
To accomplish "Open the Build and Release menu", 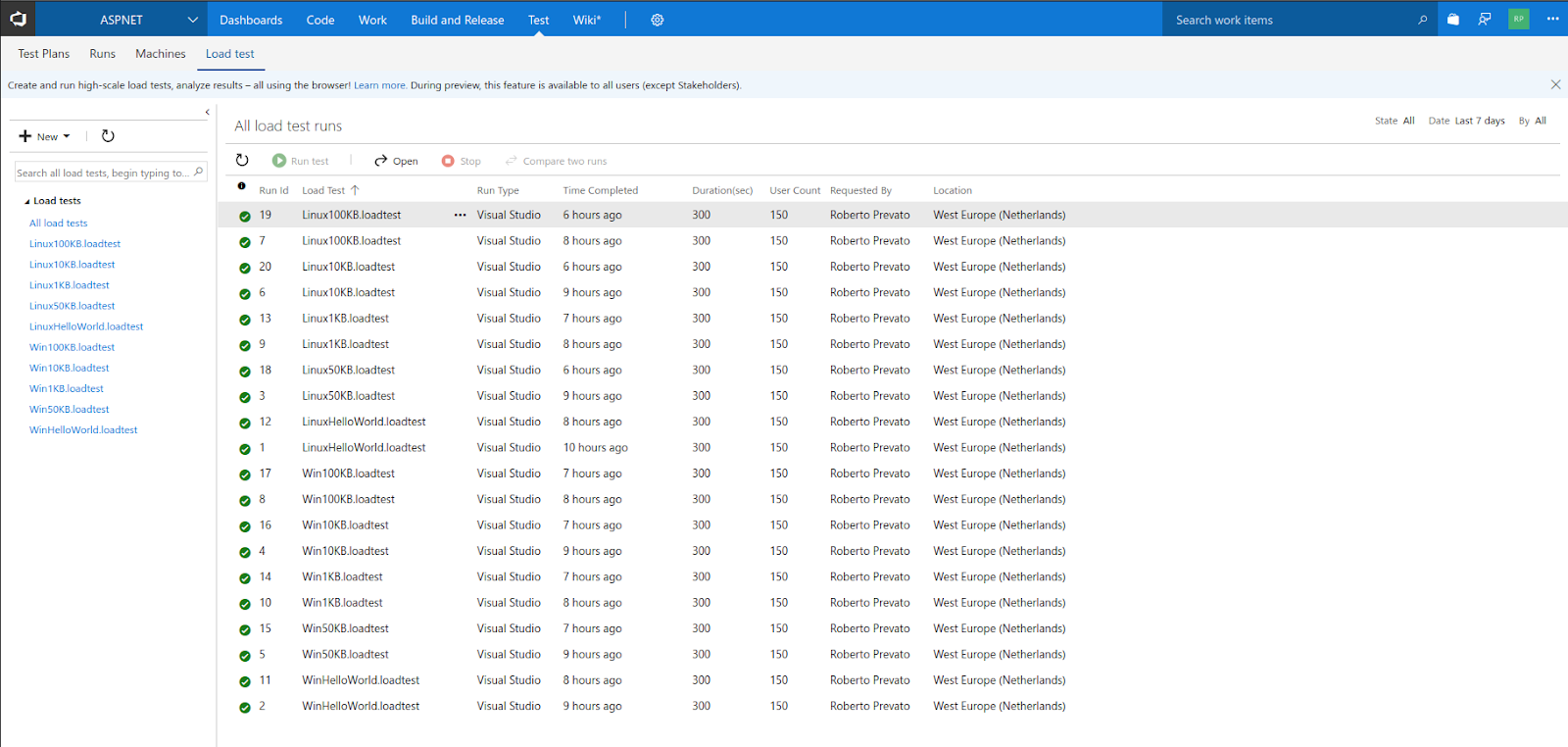I will pos(457,20).
